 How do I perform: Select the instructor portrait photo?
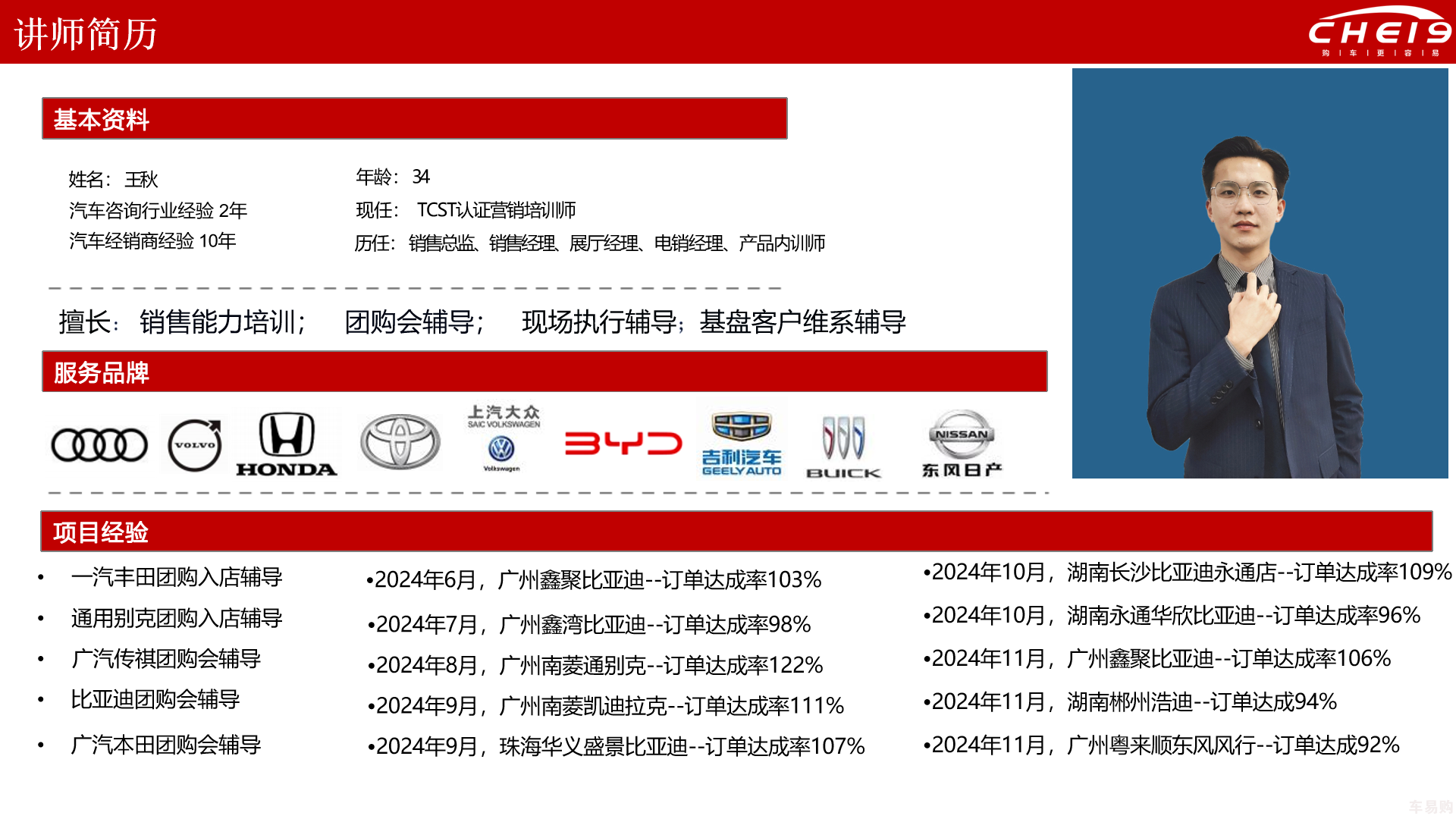[x=1260, y=273]
